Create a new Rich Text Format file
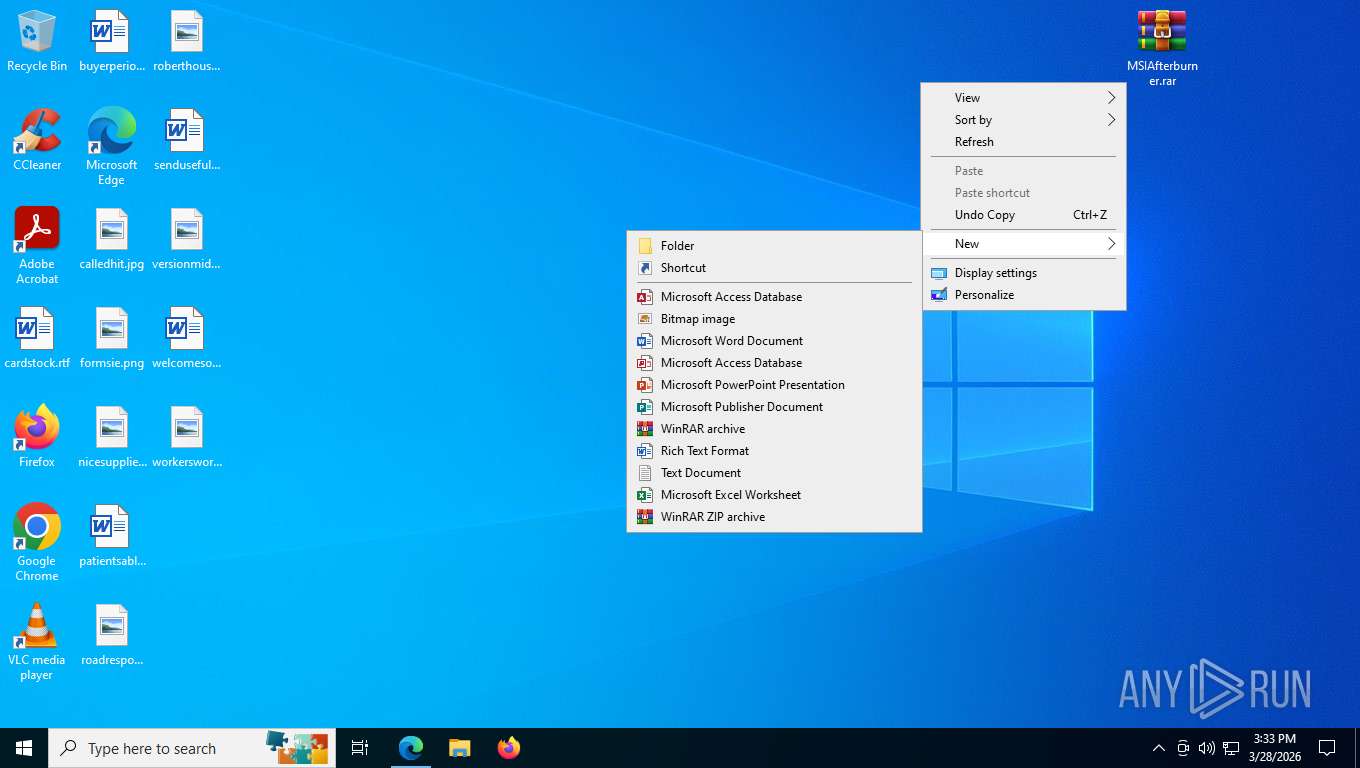 pos(774,451)
